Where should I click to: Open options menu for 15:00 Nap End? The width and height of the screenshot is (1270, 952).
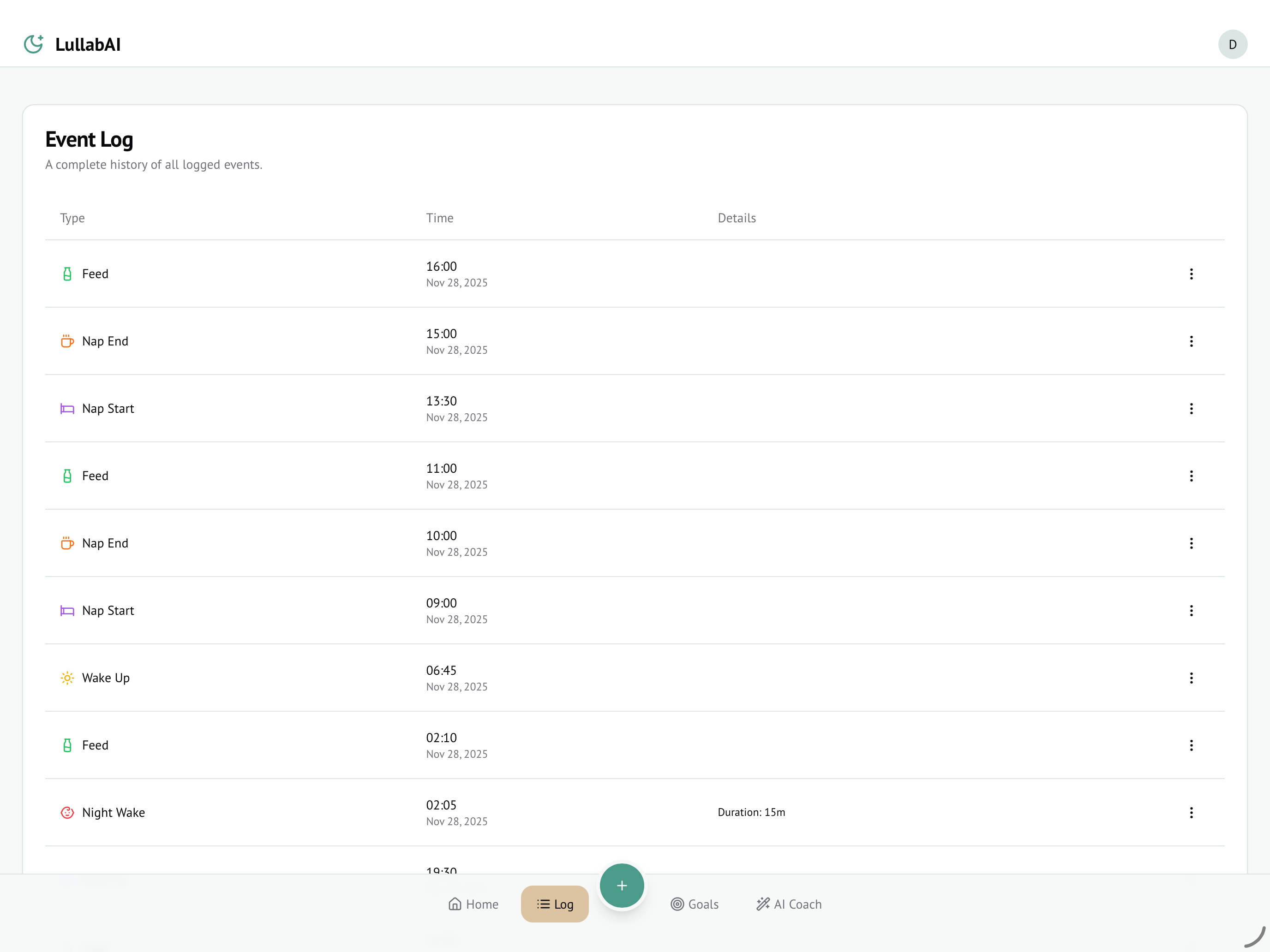pyautogui.click(x=1191, y=341)
